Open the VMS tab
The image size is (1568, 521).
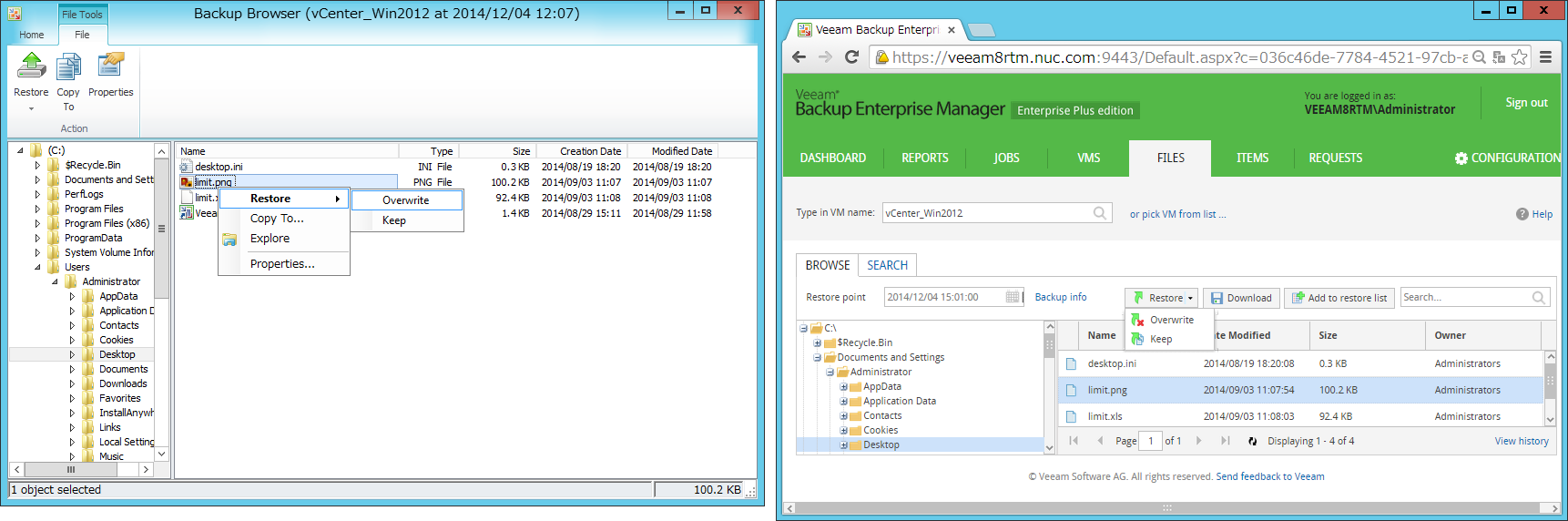click(x=1089, y=158)
